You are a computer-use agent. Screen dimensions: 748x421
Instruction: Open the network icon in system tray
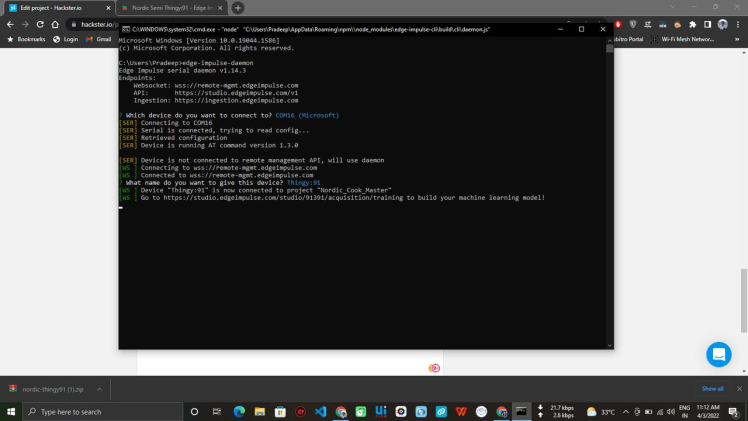[660, 411]
